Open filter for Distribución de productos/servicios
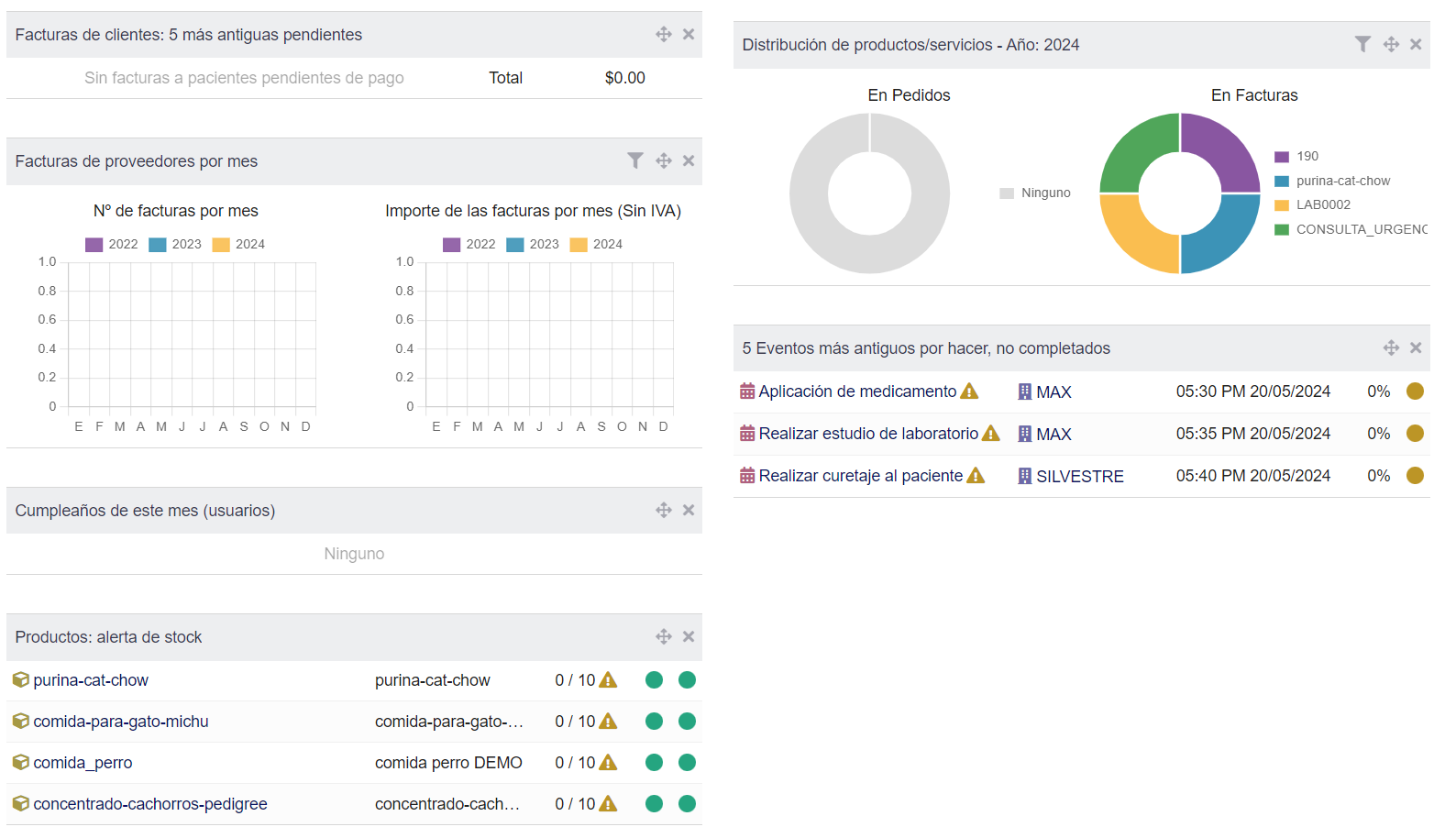This screenshot has height=838, width=1456. tap(1363, 44)
